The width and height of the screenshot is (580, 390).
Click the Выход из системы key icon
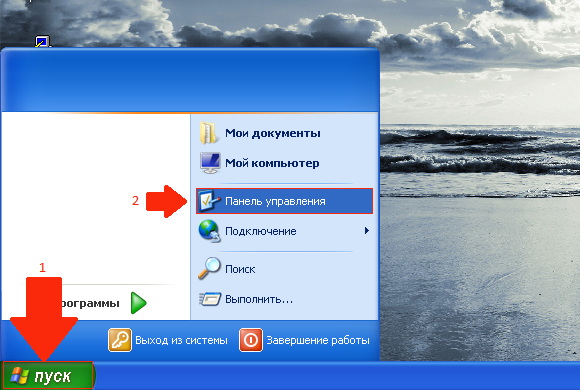(119, 340)
